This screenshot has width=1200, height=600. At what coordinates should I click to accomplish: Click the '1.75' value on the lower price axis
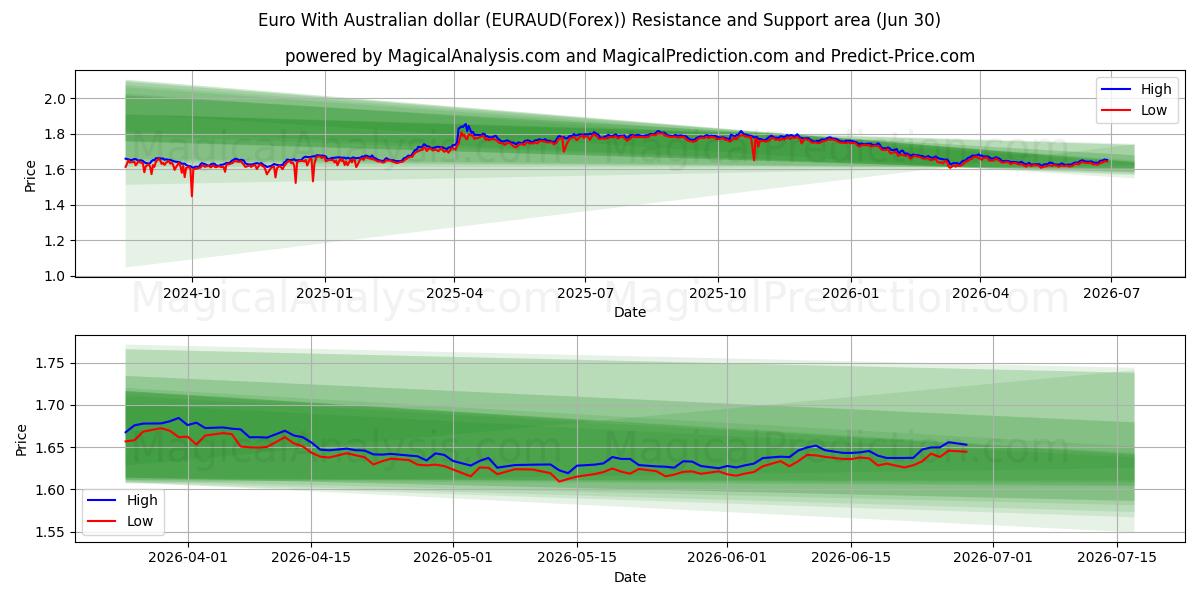52,364
